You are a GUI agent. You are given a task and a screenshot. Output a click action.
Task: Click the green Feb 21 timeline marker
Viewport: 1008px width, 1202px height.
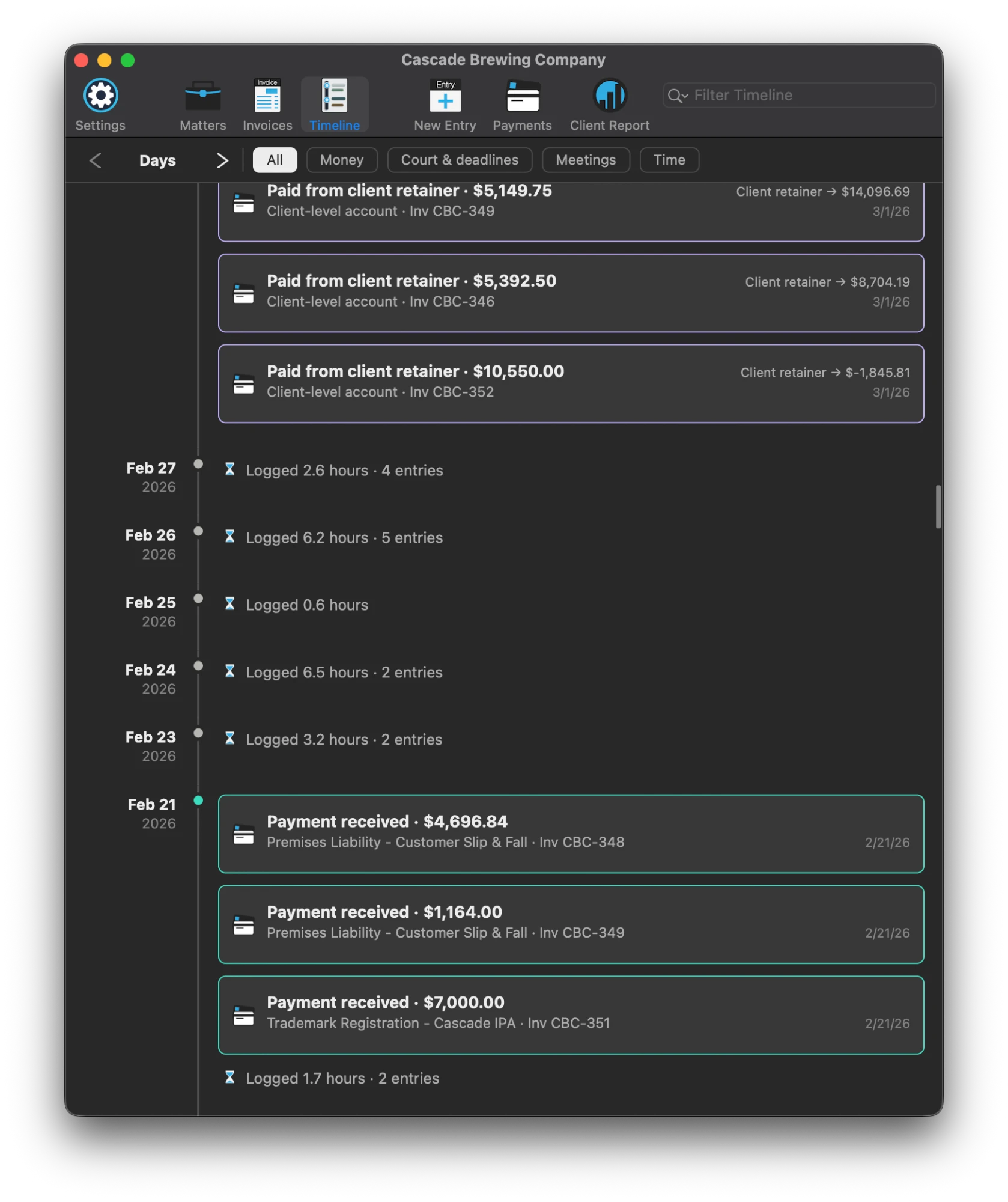(198, 801)
